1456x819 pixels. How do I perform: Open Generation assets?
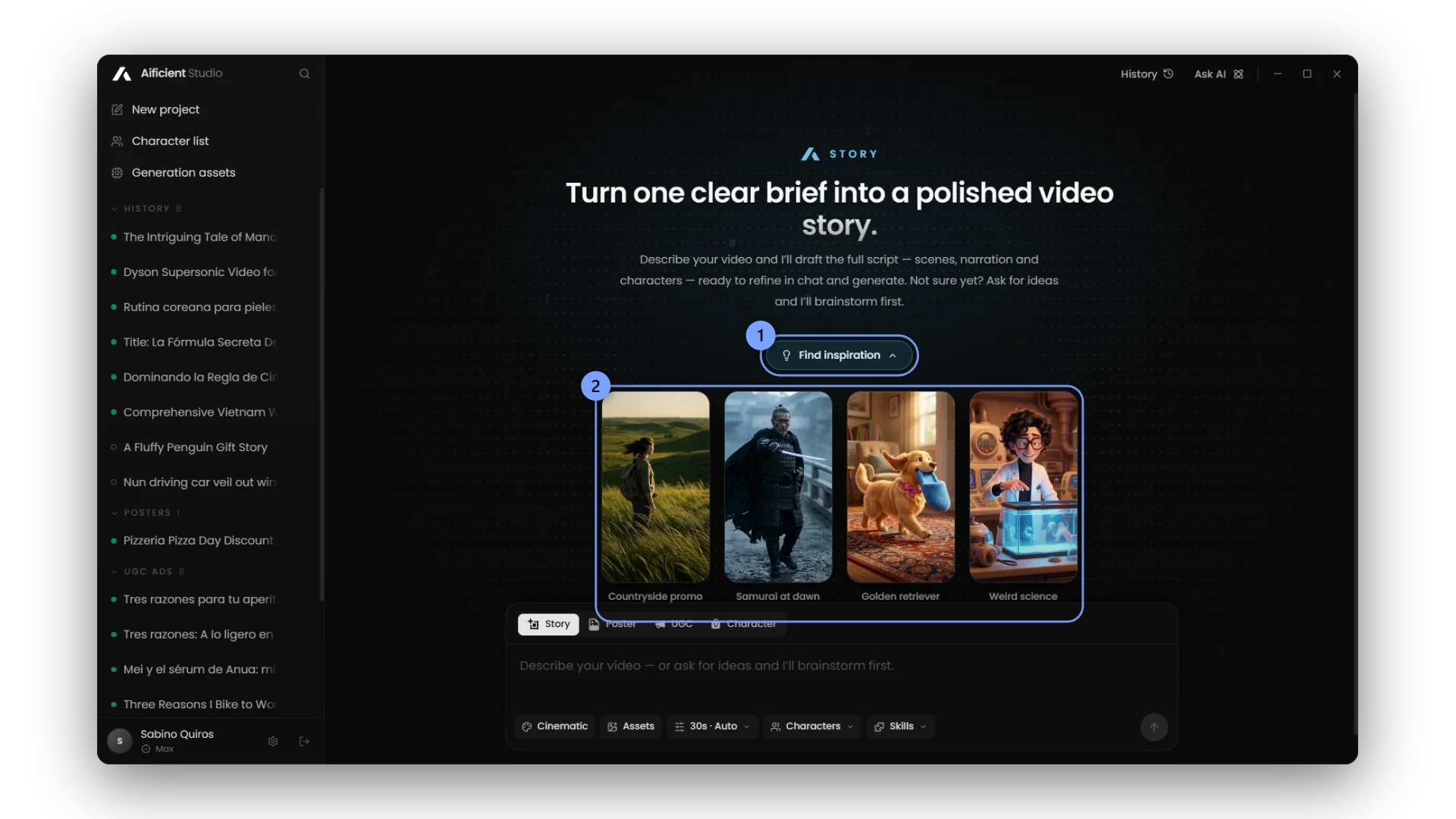click(x=184, y=173)
